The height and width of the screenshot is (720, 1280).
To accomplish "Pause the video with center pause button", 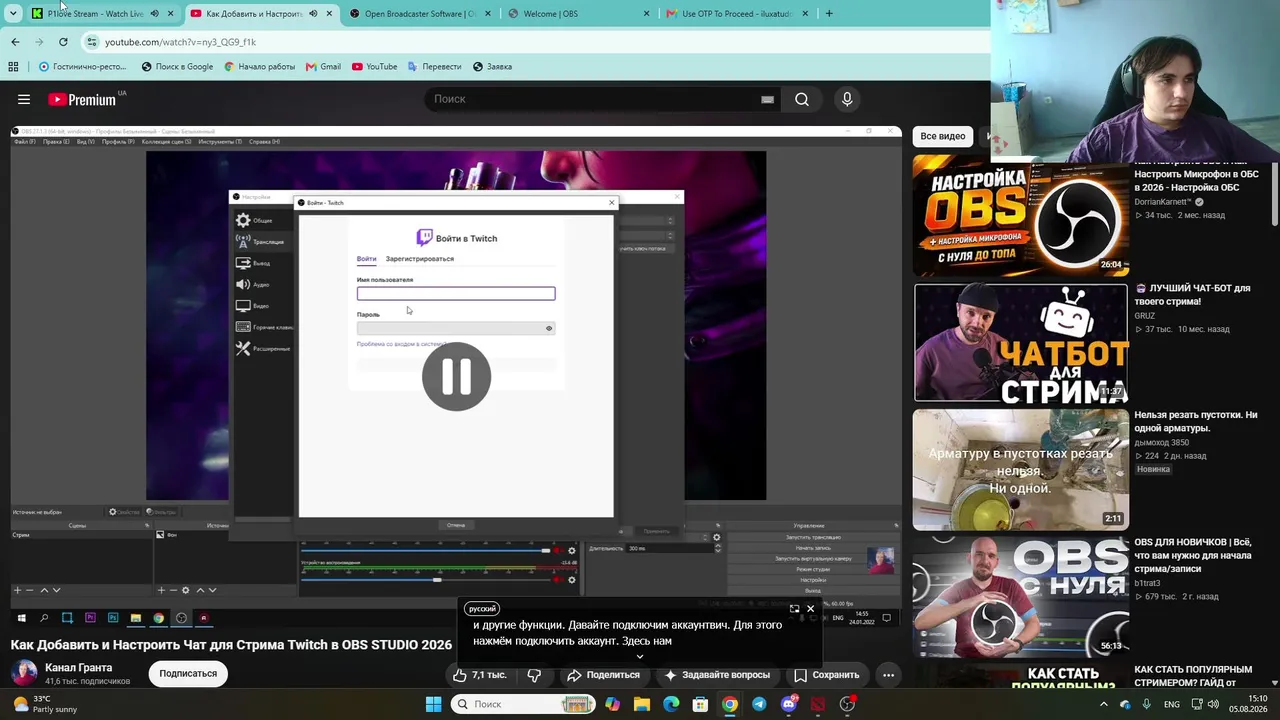I will 456,376.
